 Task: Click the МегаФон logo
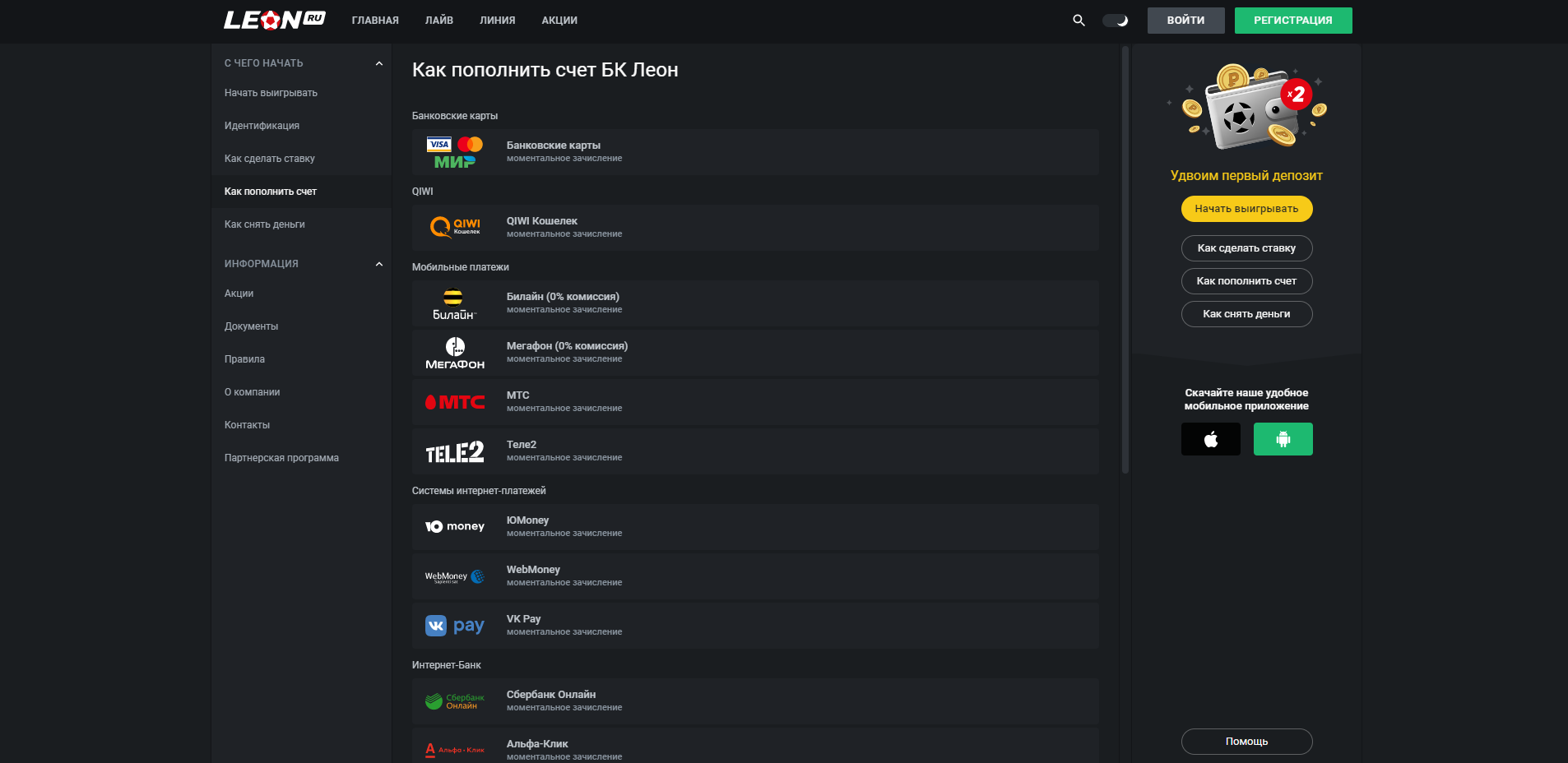(x=455, y=354)
